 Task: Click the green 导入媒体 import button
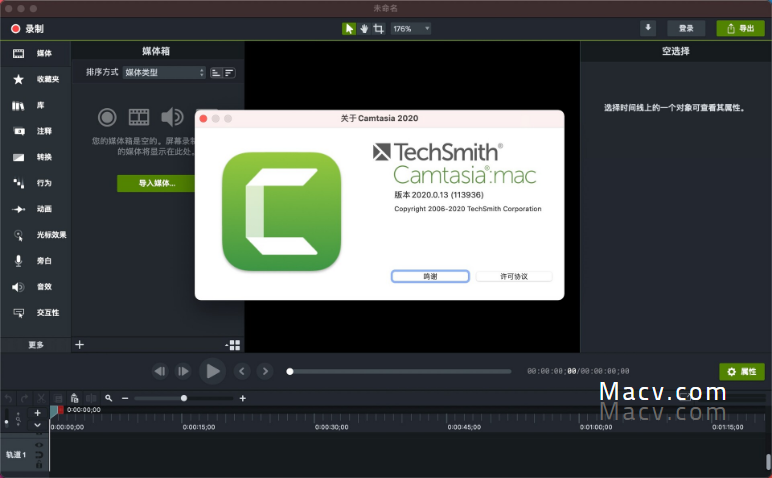click(156, 183)
